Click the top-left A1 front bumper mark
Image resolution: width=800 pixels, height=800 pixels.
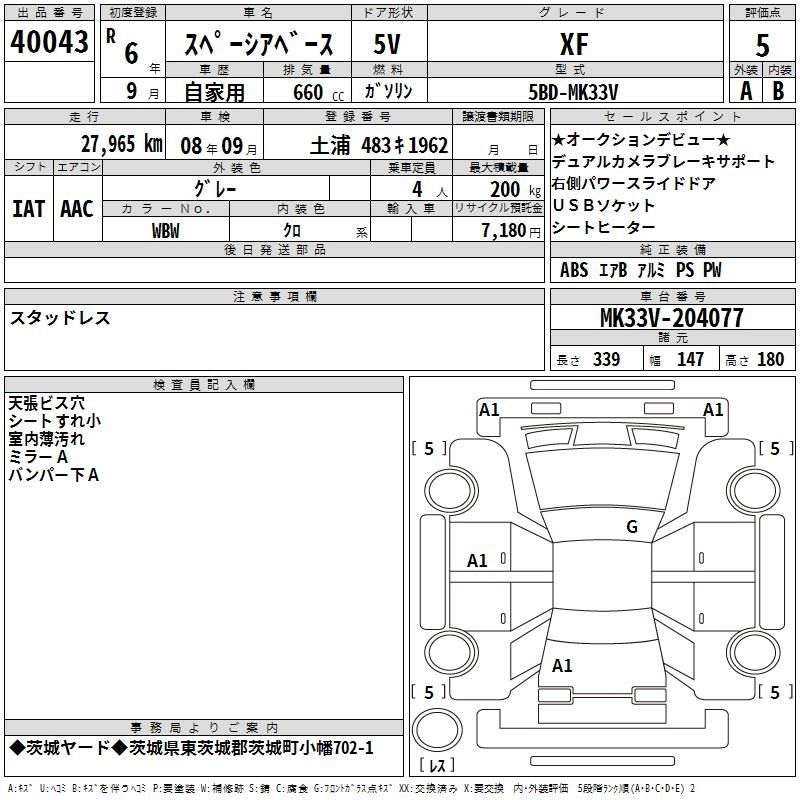click(x=489, y=410)
